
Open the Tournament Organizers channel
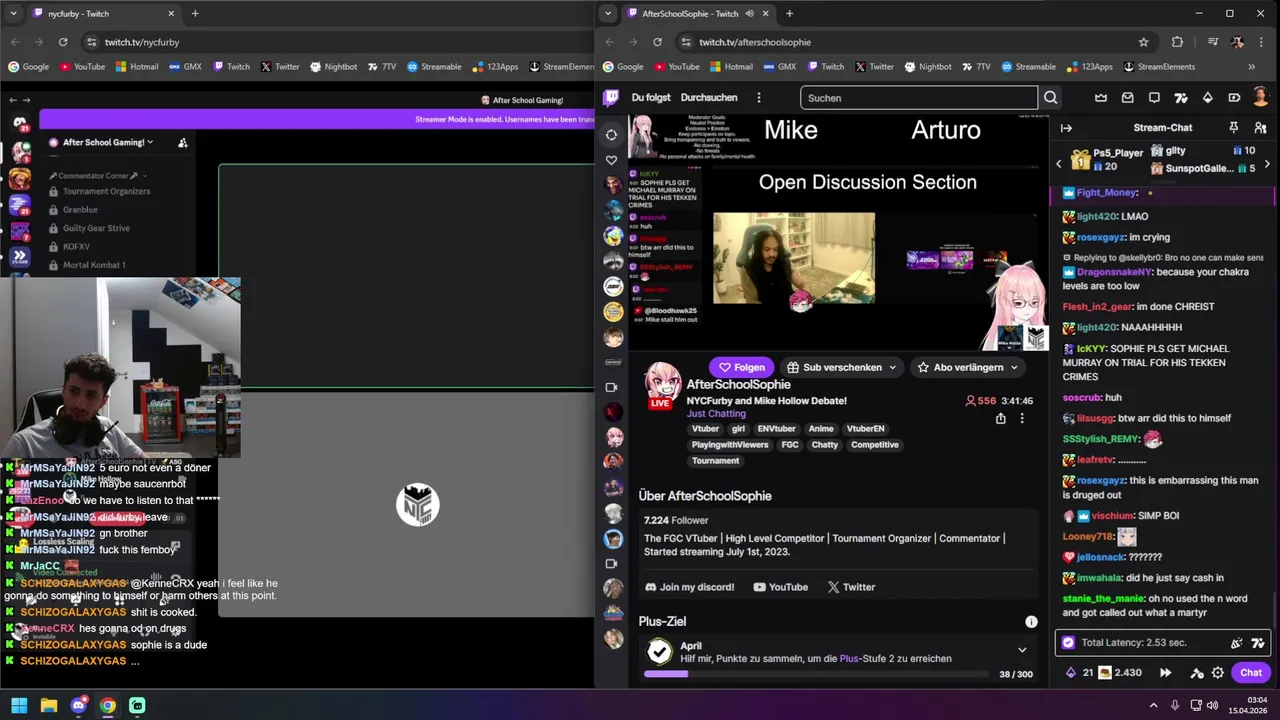click(x=106, y=191)
